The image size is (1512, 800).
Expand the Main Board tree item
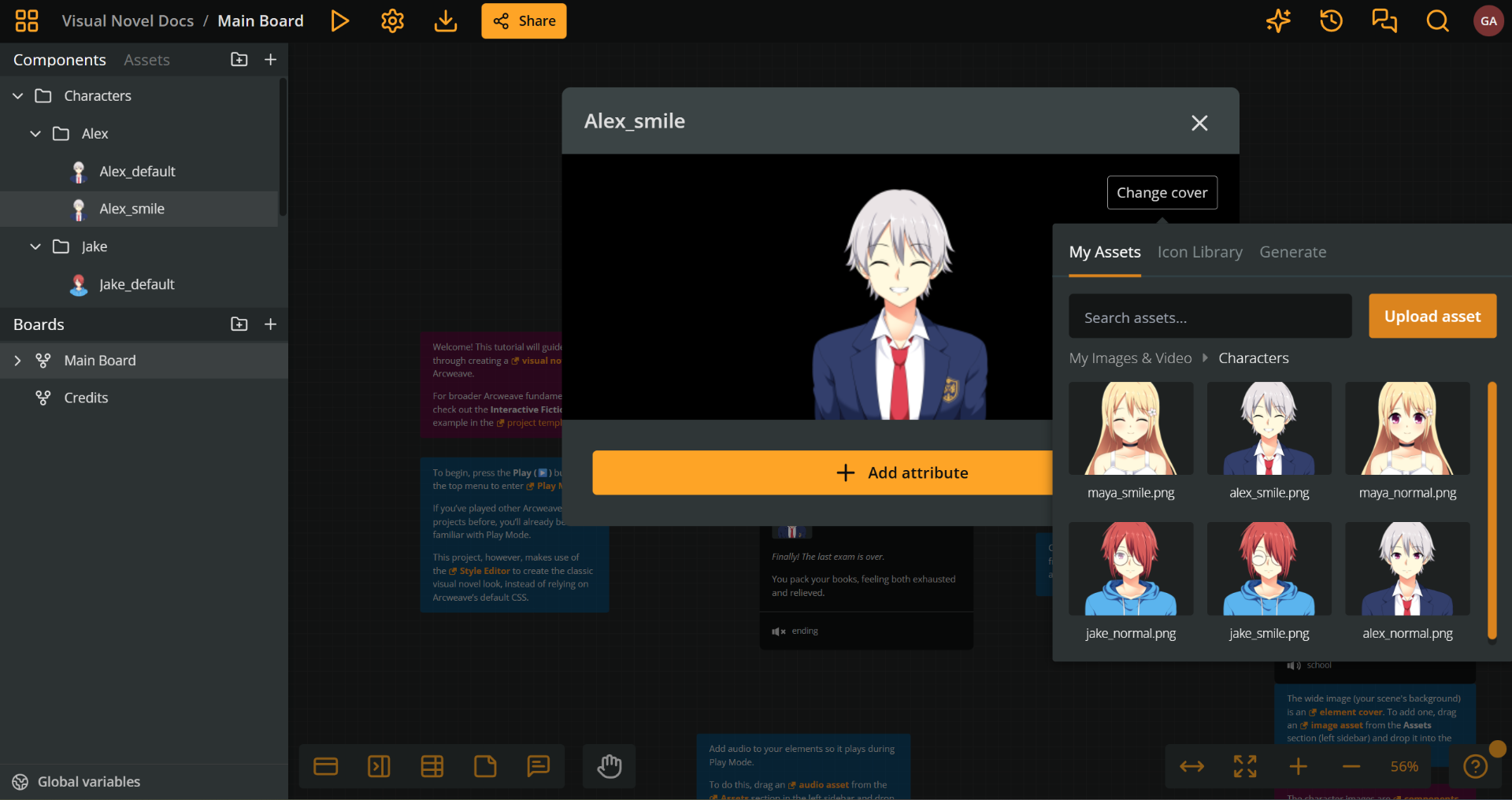[x=18, y=361]
